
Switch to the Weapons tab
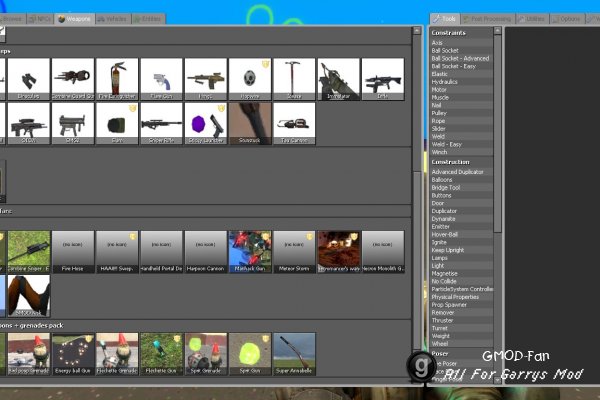pyautogui.click(x=74, y=19)
